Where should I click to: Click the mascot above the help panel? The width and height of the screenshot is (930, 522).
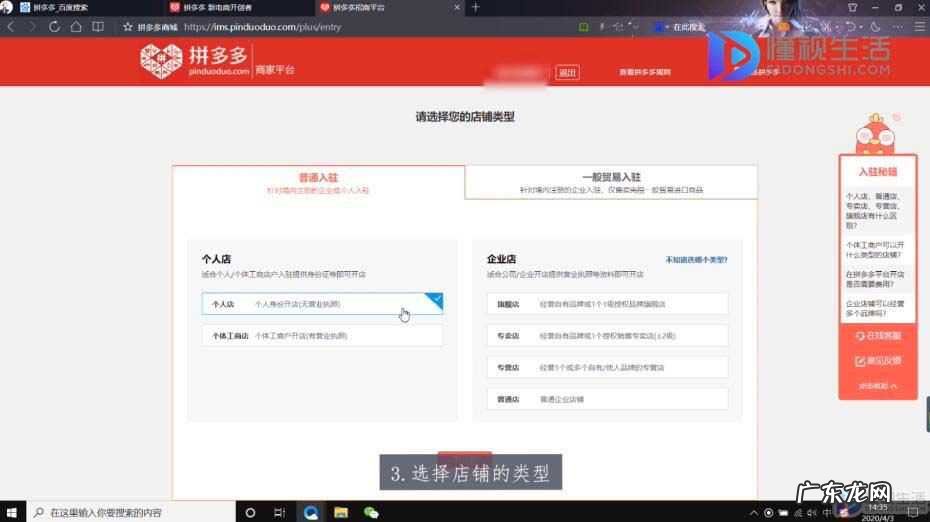(875, 134)
